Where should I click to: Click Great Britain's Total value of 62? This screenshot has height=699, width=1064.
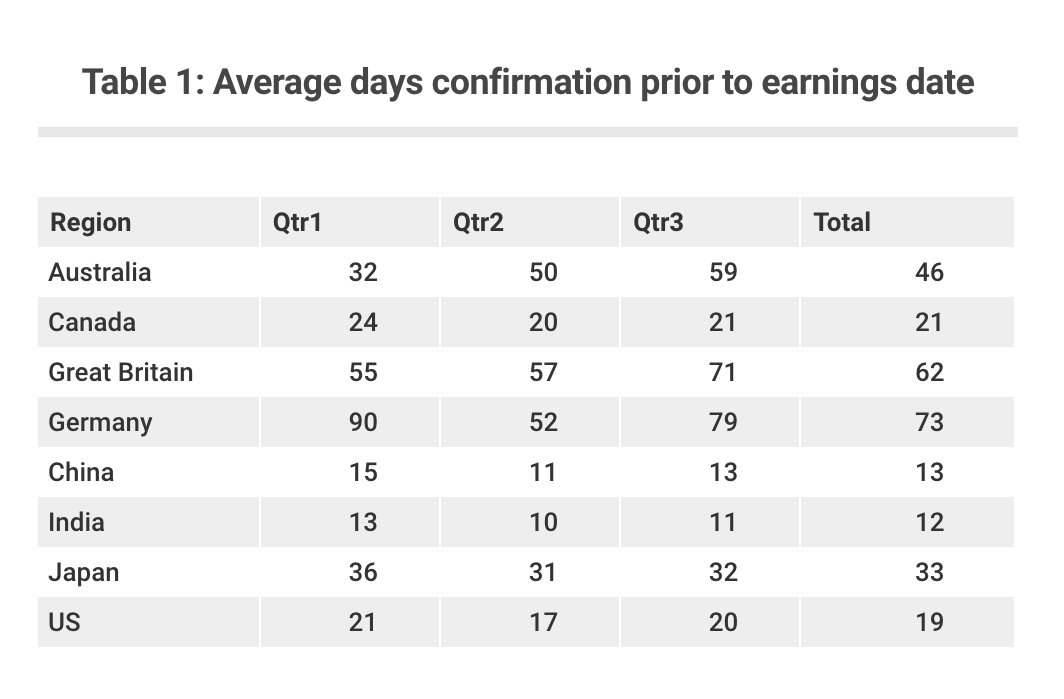tap(929, 373)
